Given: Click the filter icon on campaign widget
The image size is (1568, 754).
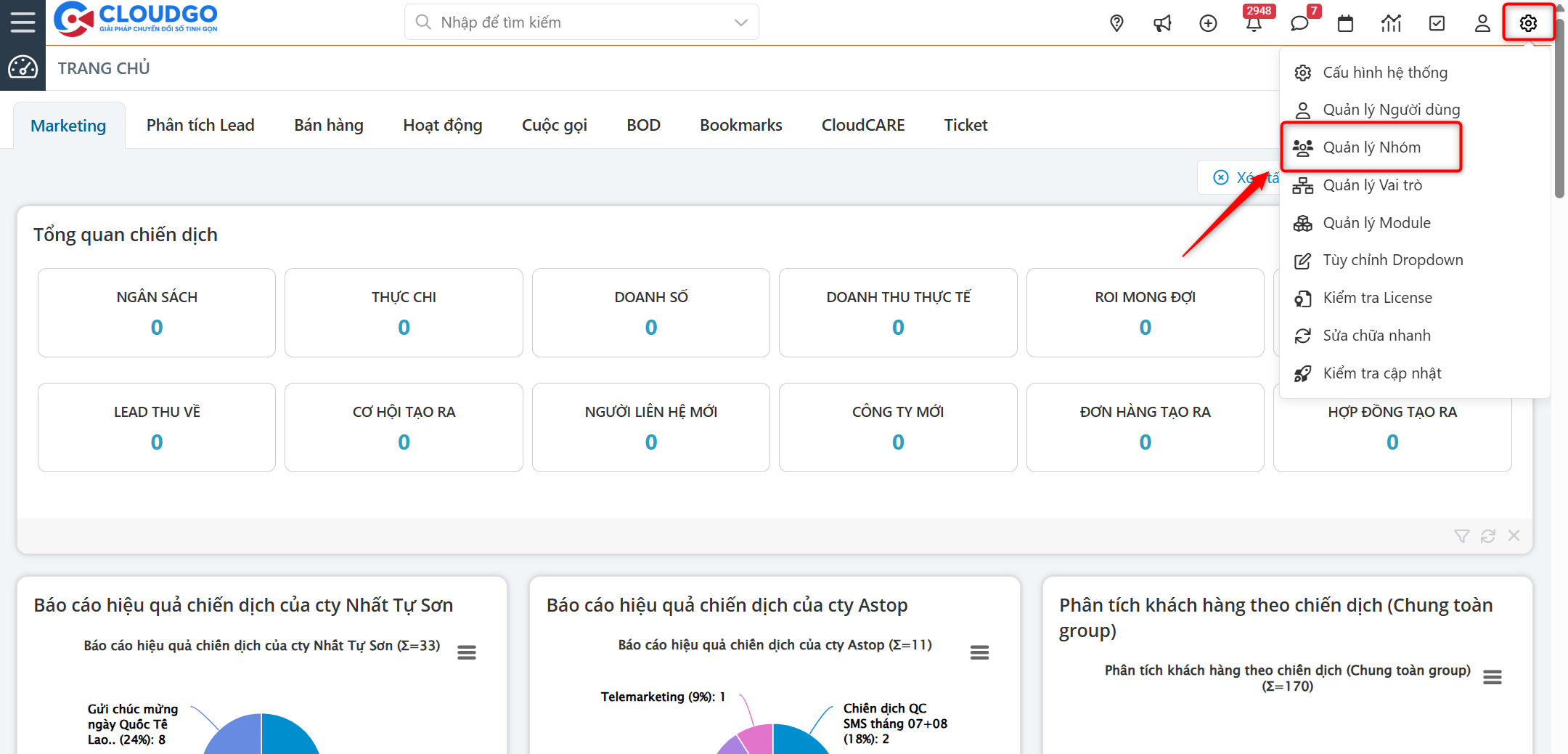Looking at the screenshot, I should (1462, 536).
